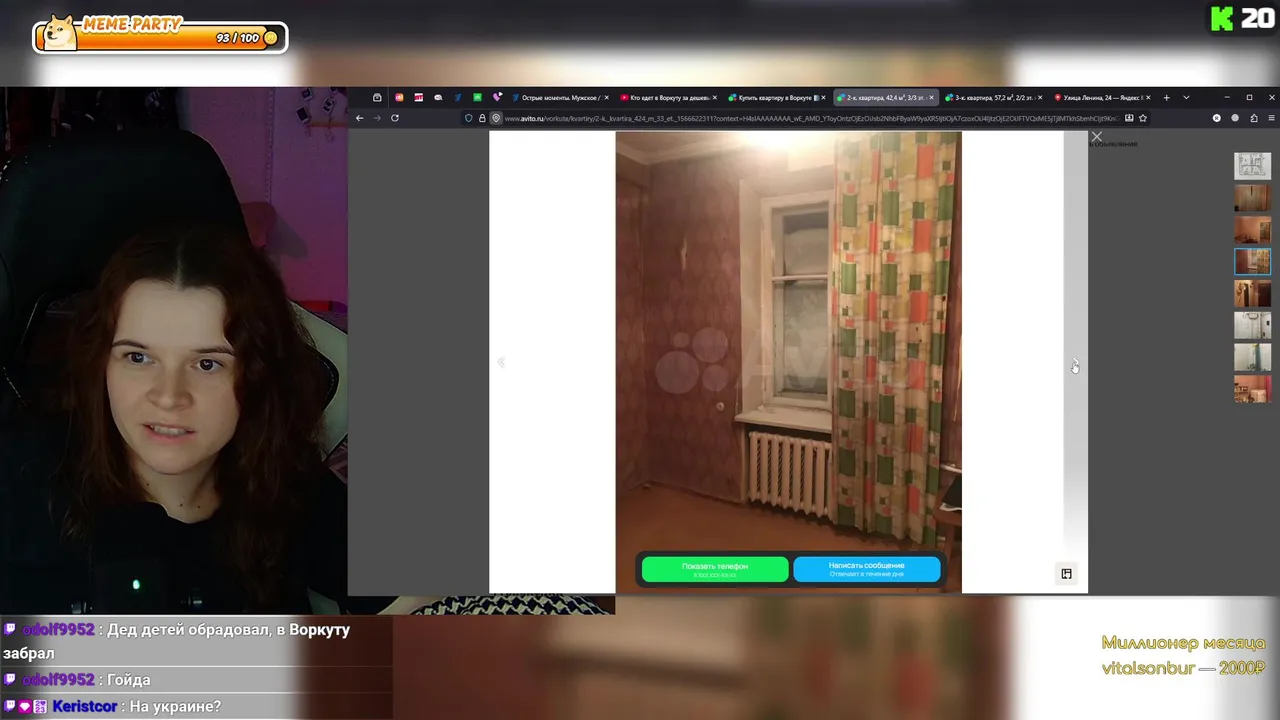The height and width of the screenshot is (720, 1280).
Task: Toggle reader view icon in address bar
Action: 1129,118
